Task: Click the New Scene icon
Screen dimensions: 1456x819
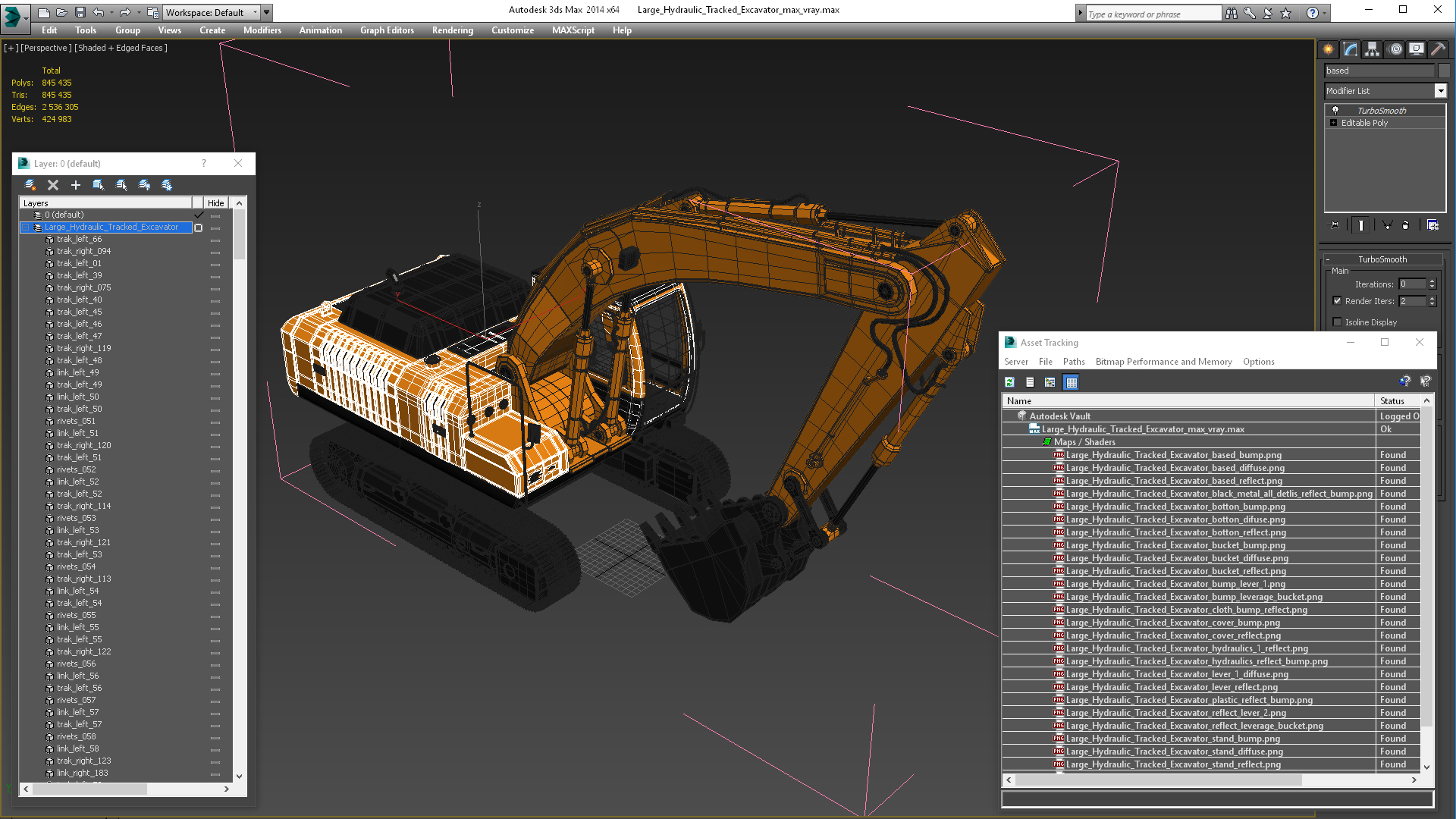Action: [x=43, y=13]
